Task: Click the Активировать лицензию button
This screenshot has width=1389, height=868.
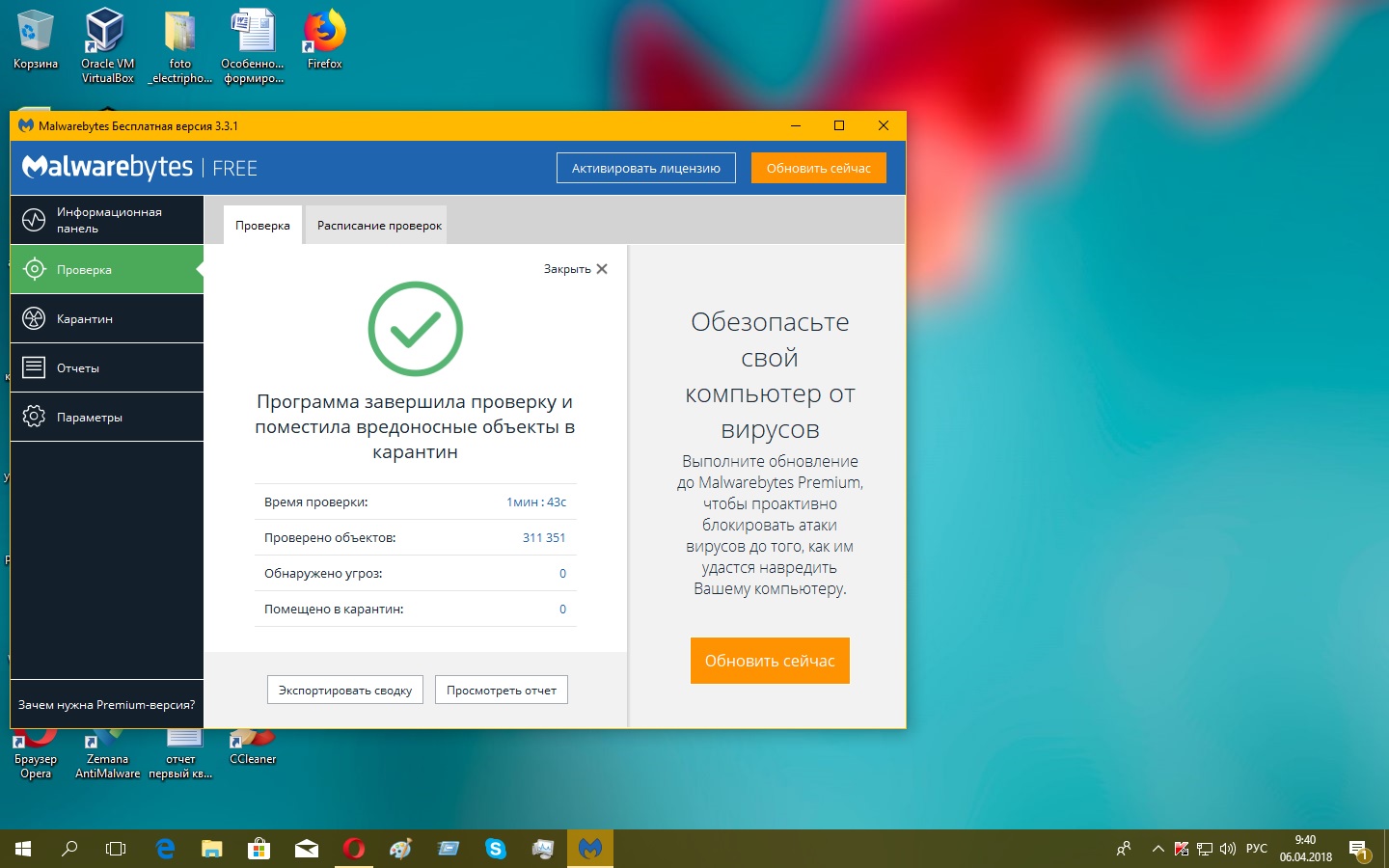Action: [x=646, y=168]
